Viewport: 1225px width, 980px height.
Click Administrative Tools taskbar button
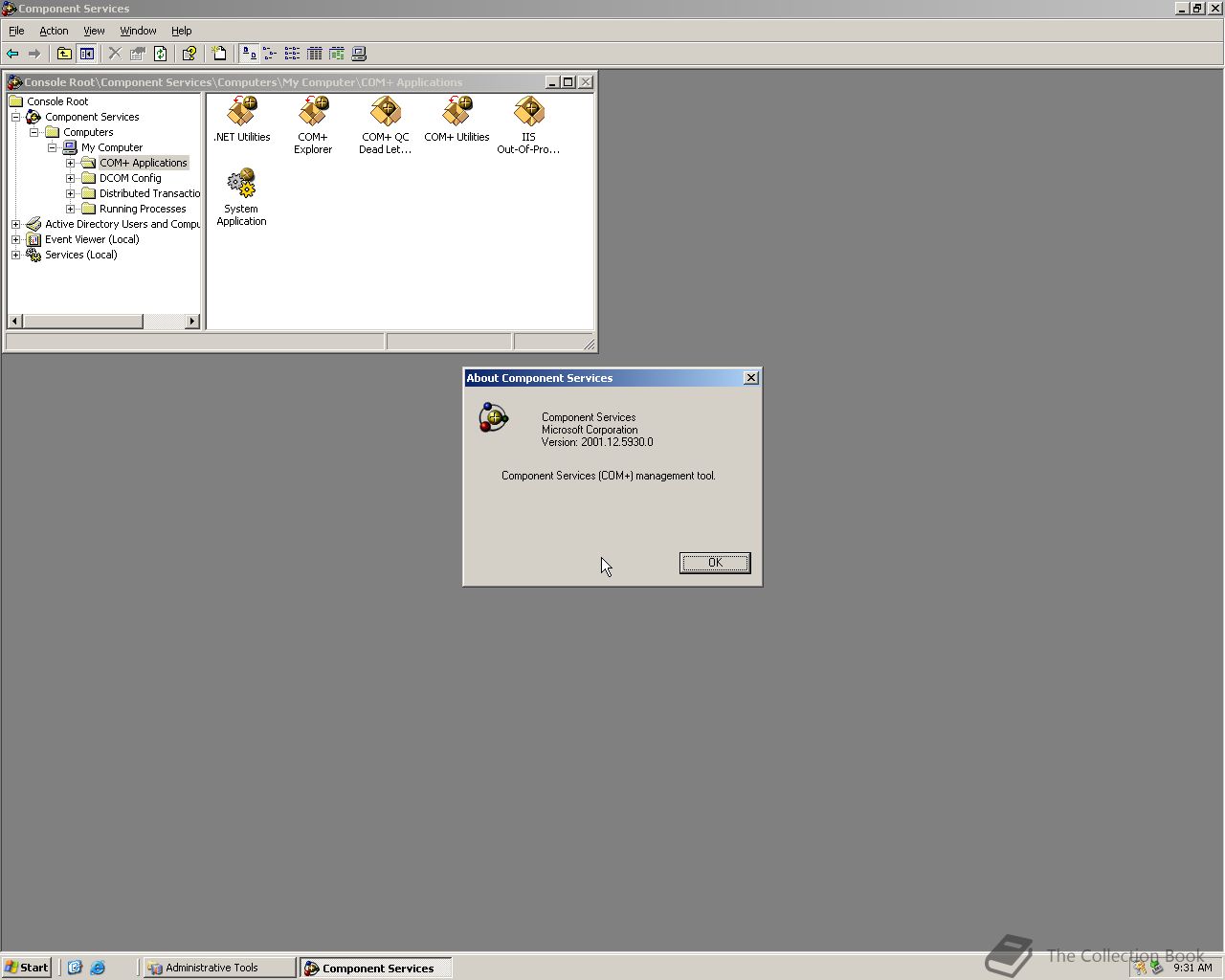(219, 968)
